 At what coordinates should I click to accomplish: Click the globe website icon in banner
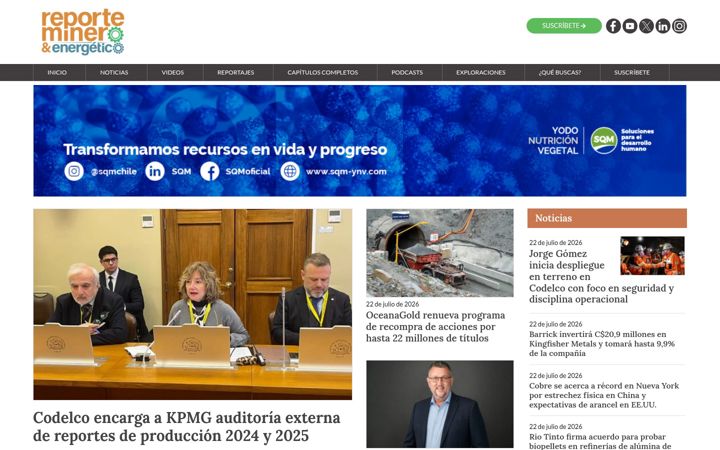(x=290, y=171)
